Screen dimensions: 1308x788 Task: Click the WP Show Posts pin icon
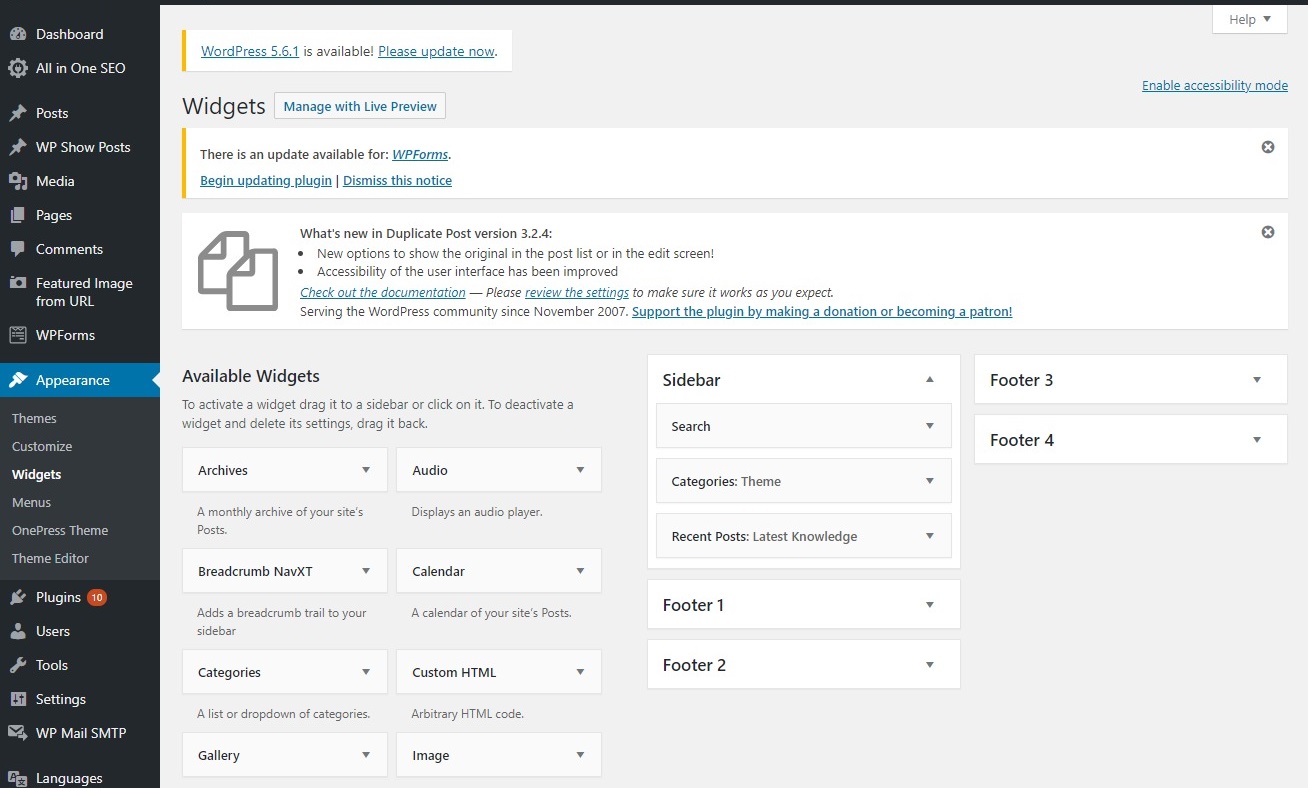pyautogui.click(x=17, y=147)
